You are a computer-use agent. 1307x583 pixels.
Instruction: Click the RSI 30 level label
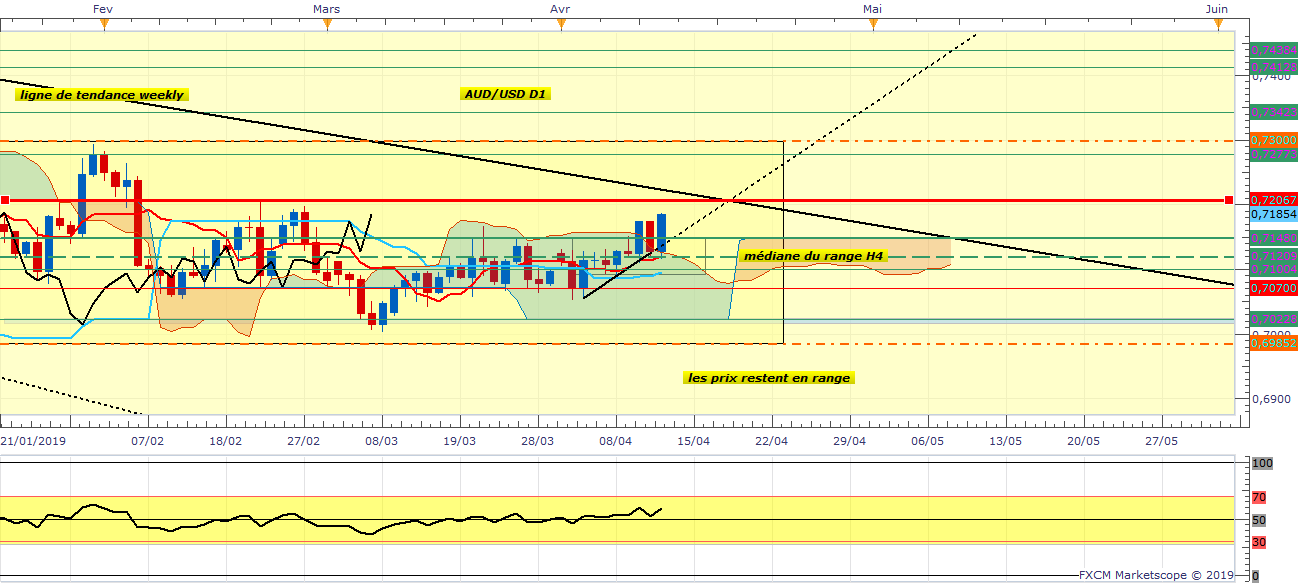[1260, 543]
